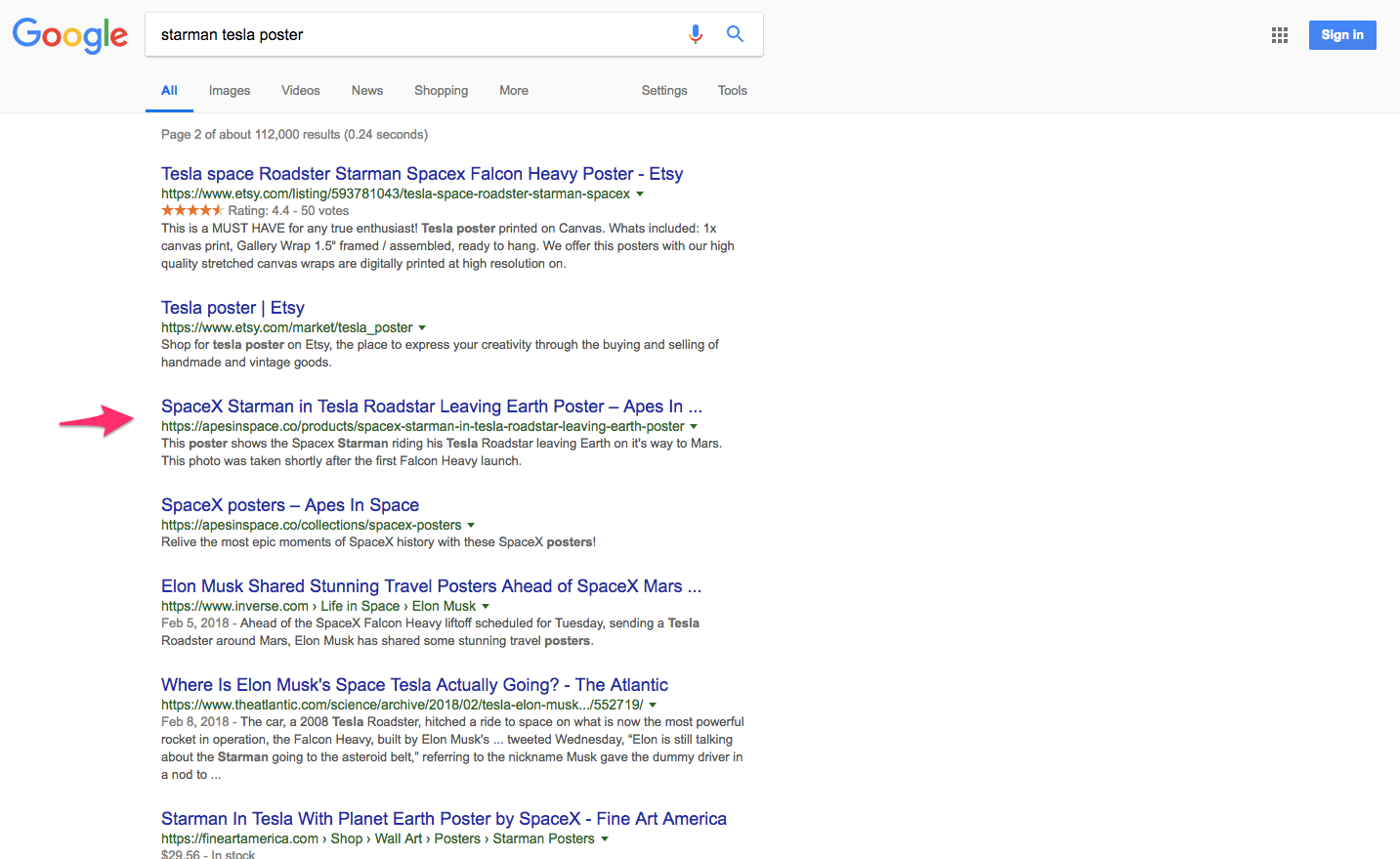The width and height of the screenshot is (1400, 859).
Task: Click the Google logo
Action: click(70, 35)
